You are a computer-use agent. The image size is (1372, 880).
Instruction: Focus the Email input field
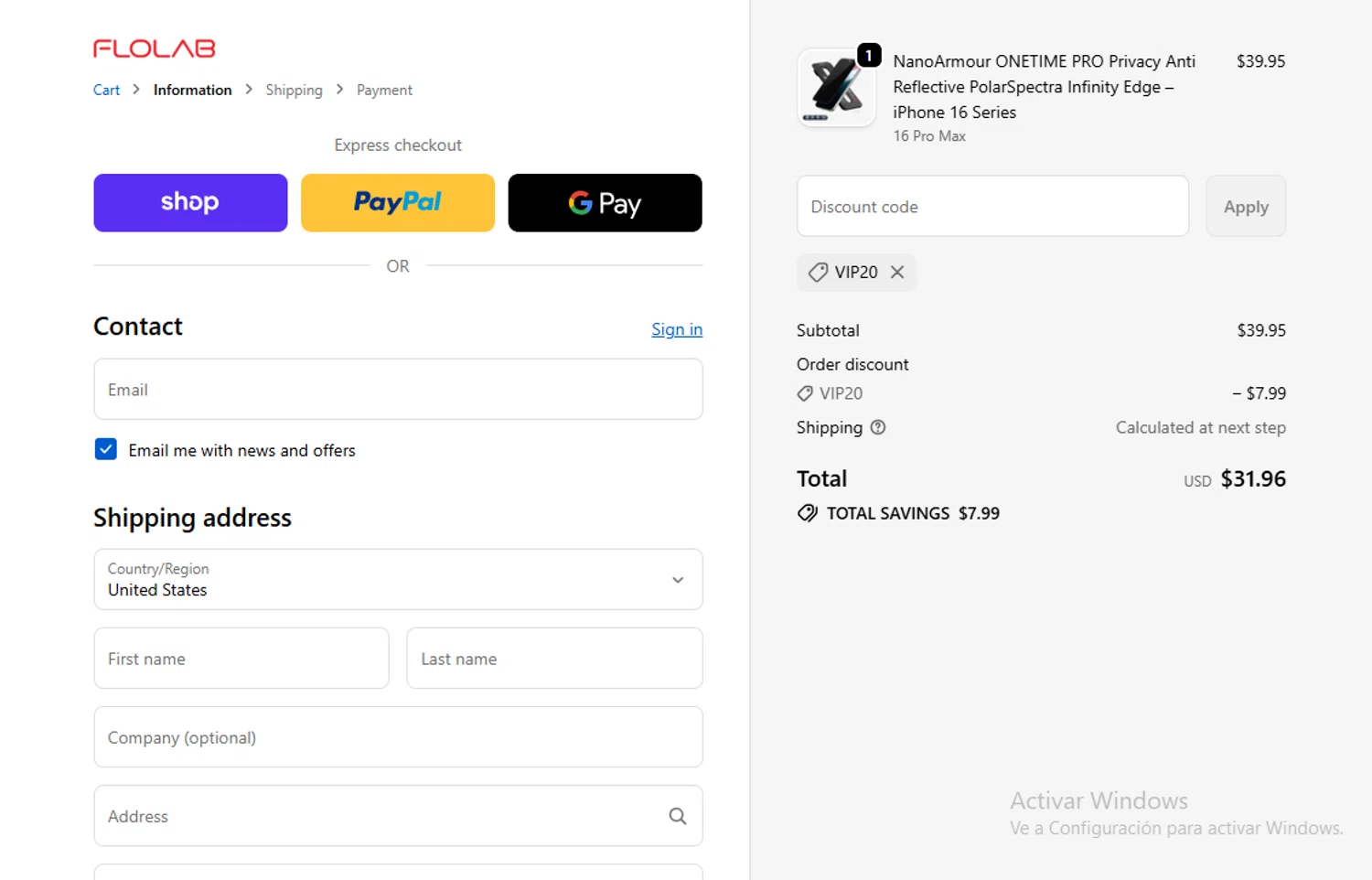pos(398,389)
